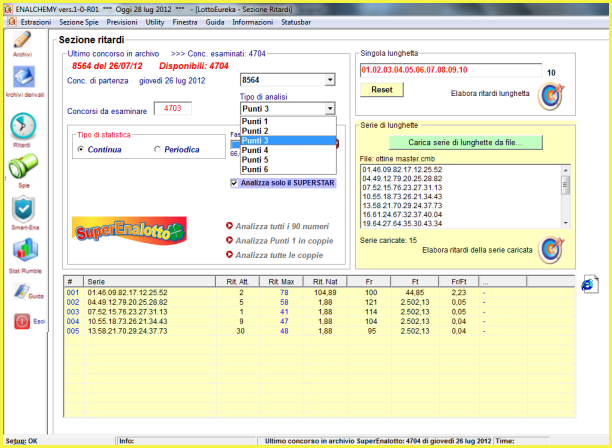The height and width of the screenshot is (448, 612).
Task: Select the Periodica statistic radio button
Action: [x=157, y=149]
